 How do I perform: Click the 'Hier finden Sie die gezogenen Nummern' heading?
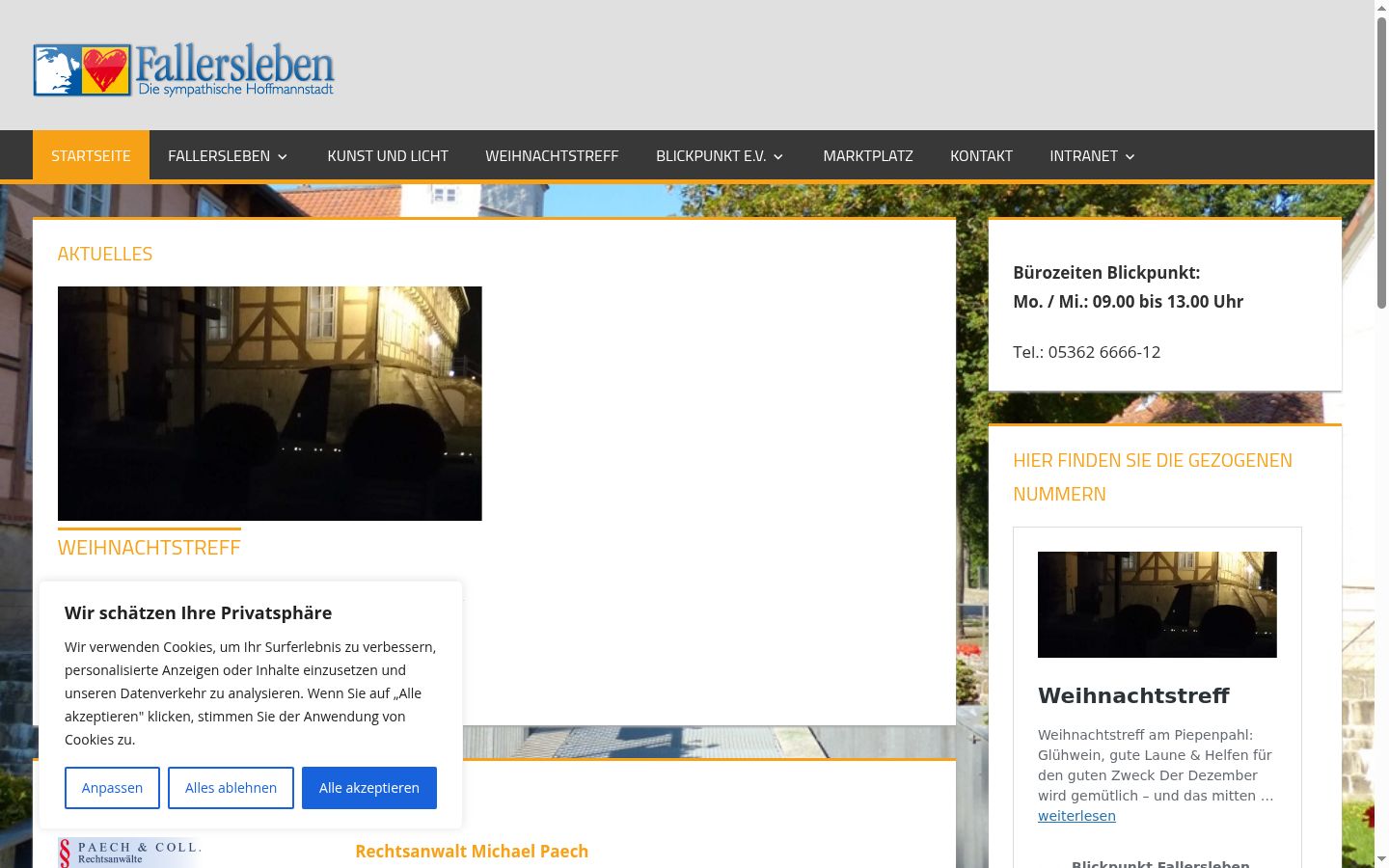1153,477
